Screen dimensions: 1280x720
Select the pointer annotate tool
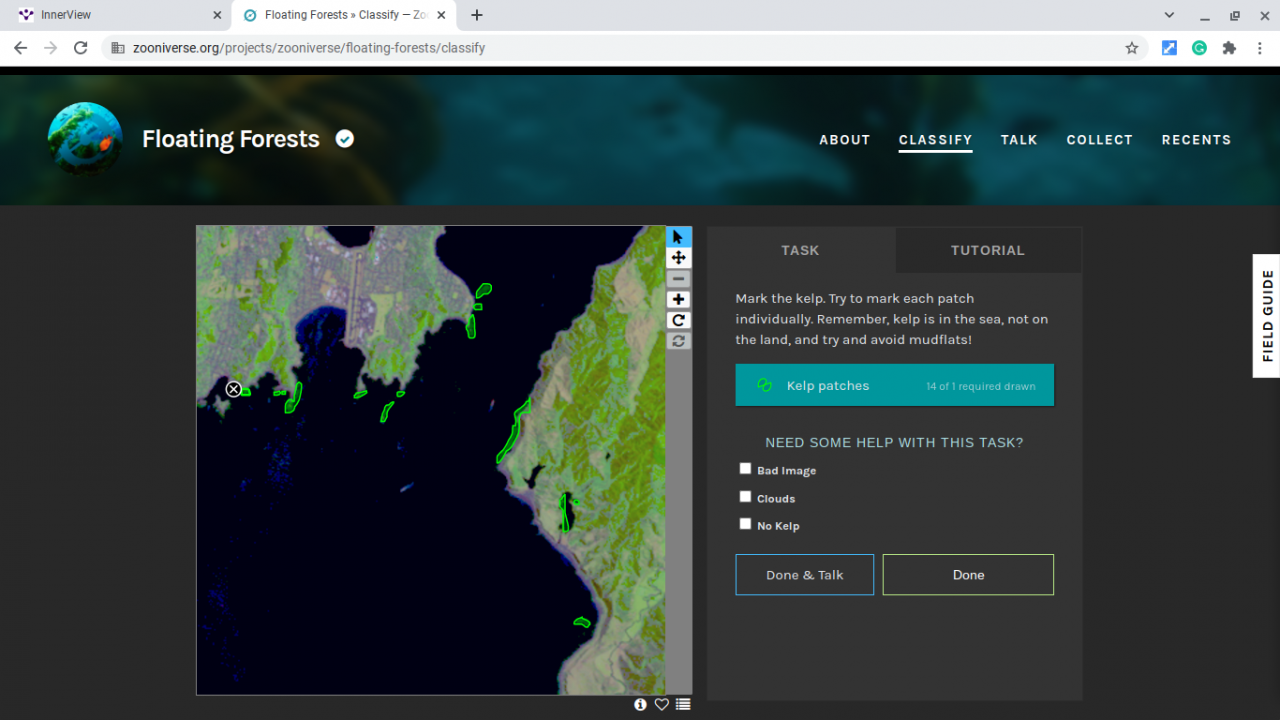(678, 237)
